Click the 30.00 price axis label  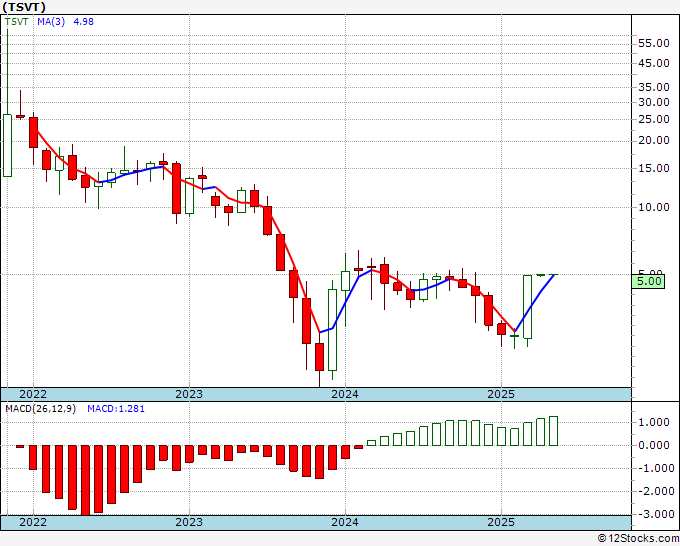[654, 103]
